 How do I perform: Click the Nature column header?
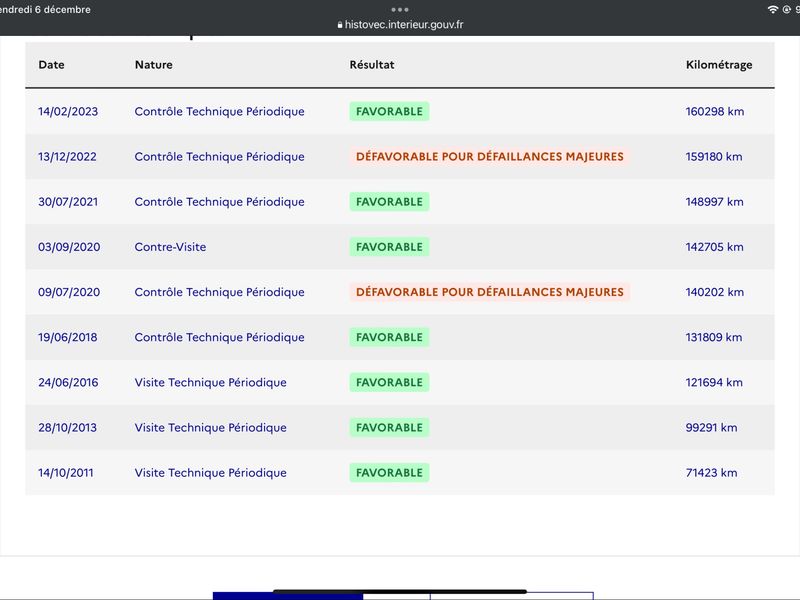point(154,65)
